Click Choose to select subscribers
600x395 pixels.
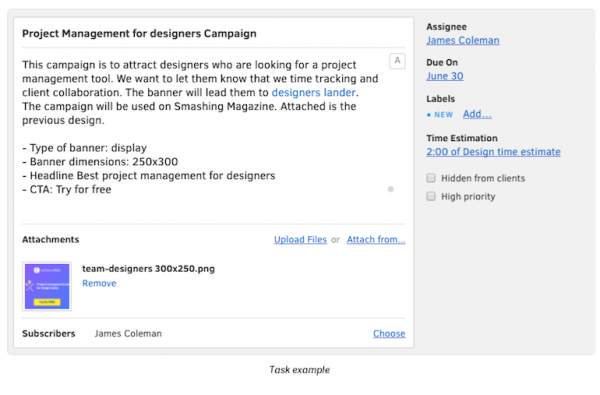389,334
